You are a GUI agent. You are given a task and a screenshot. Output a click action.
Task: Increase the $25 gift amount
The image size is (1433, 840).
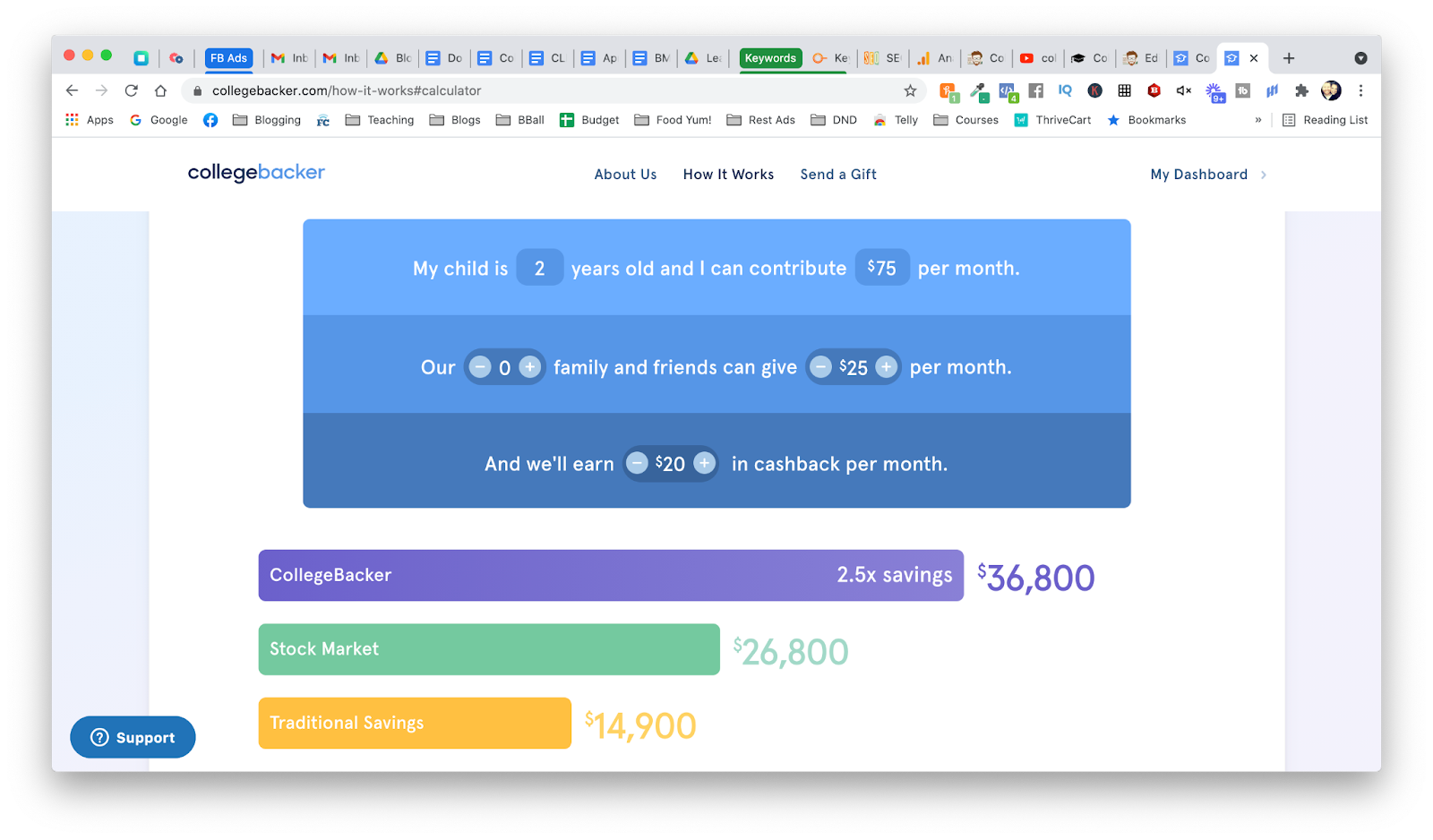[887, 367]
